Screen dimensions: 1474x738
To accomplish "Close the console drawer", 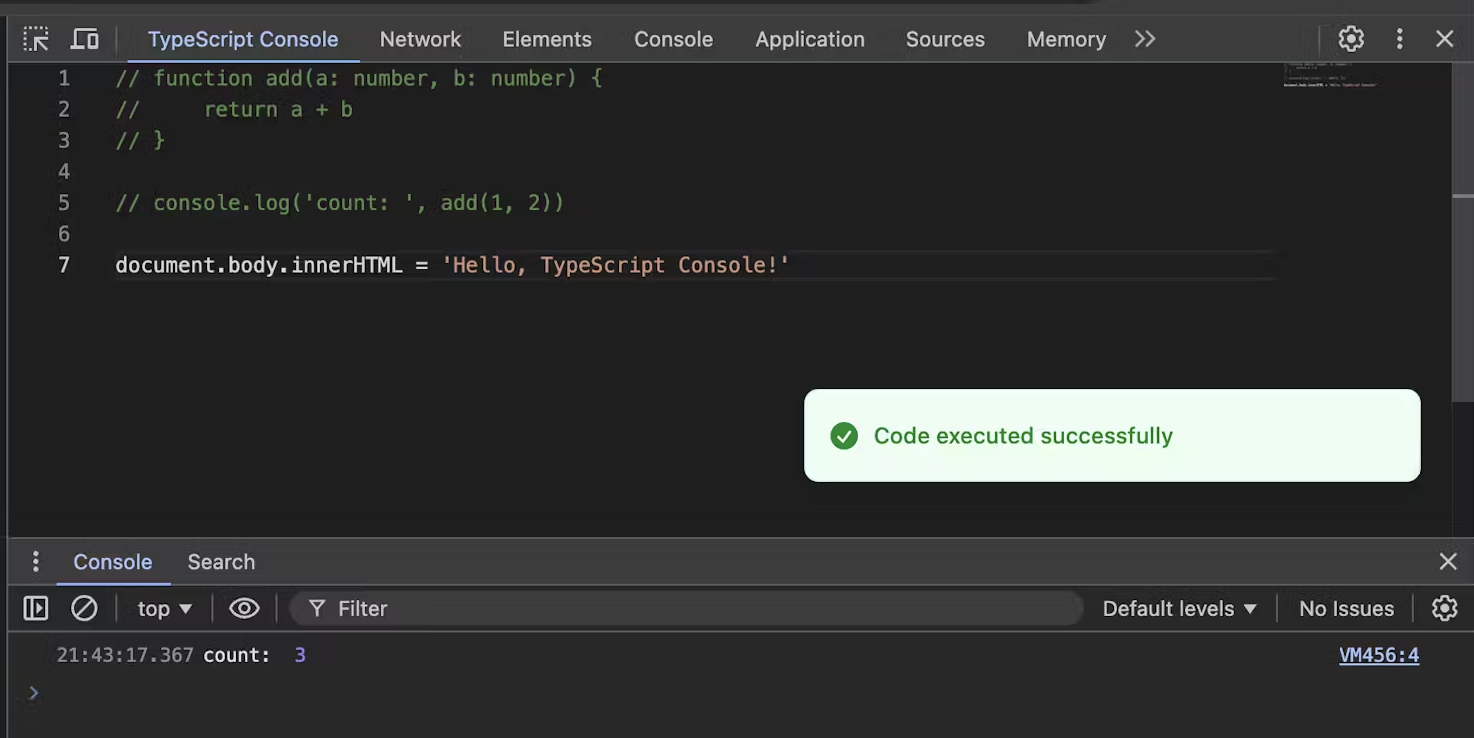I will [x=1447, y=562].
